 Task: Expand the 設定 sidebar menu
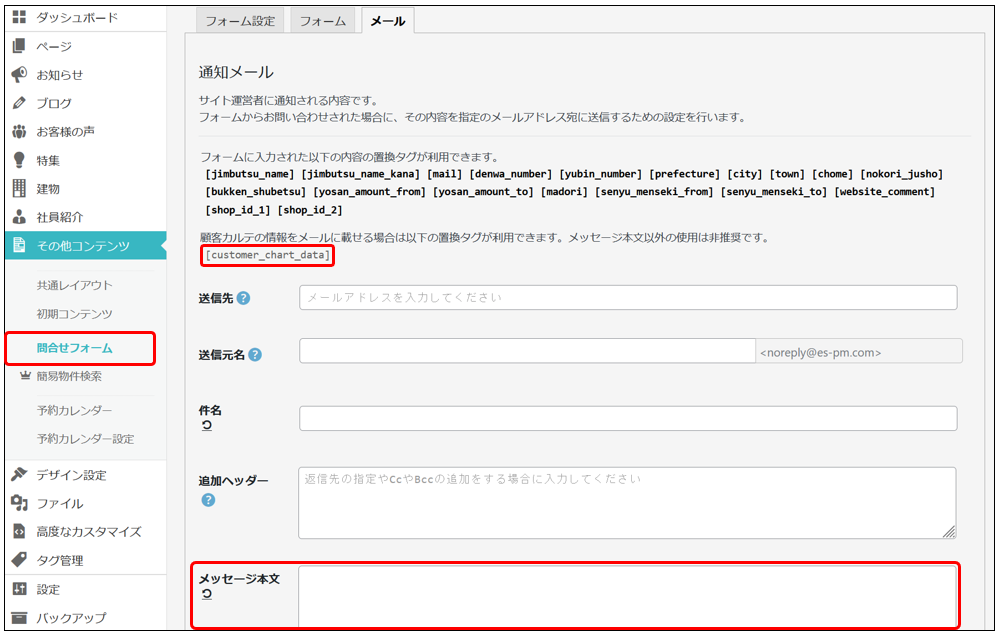point(48,589)
